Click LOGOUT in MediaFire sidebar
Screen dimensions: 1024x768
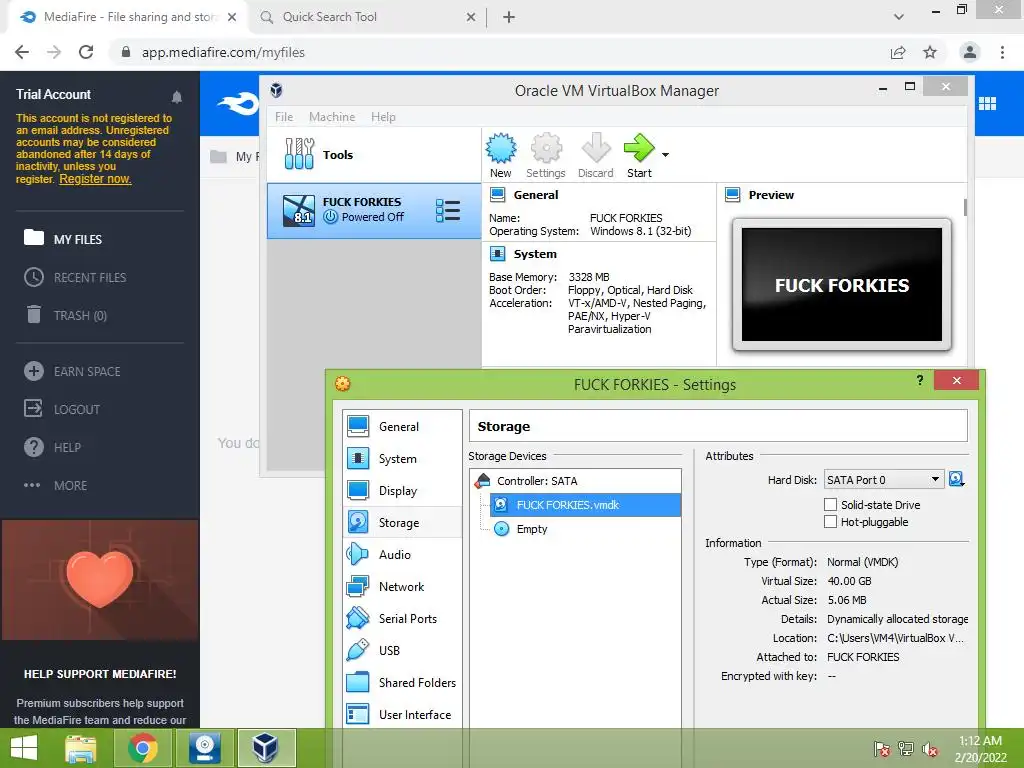pyautogui.click(x=62, y=409)
